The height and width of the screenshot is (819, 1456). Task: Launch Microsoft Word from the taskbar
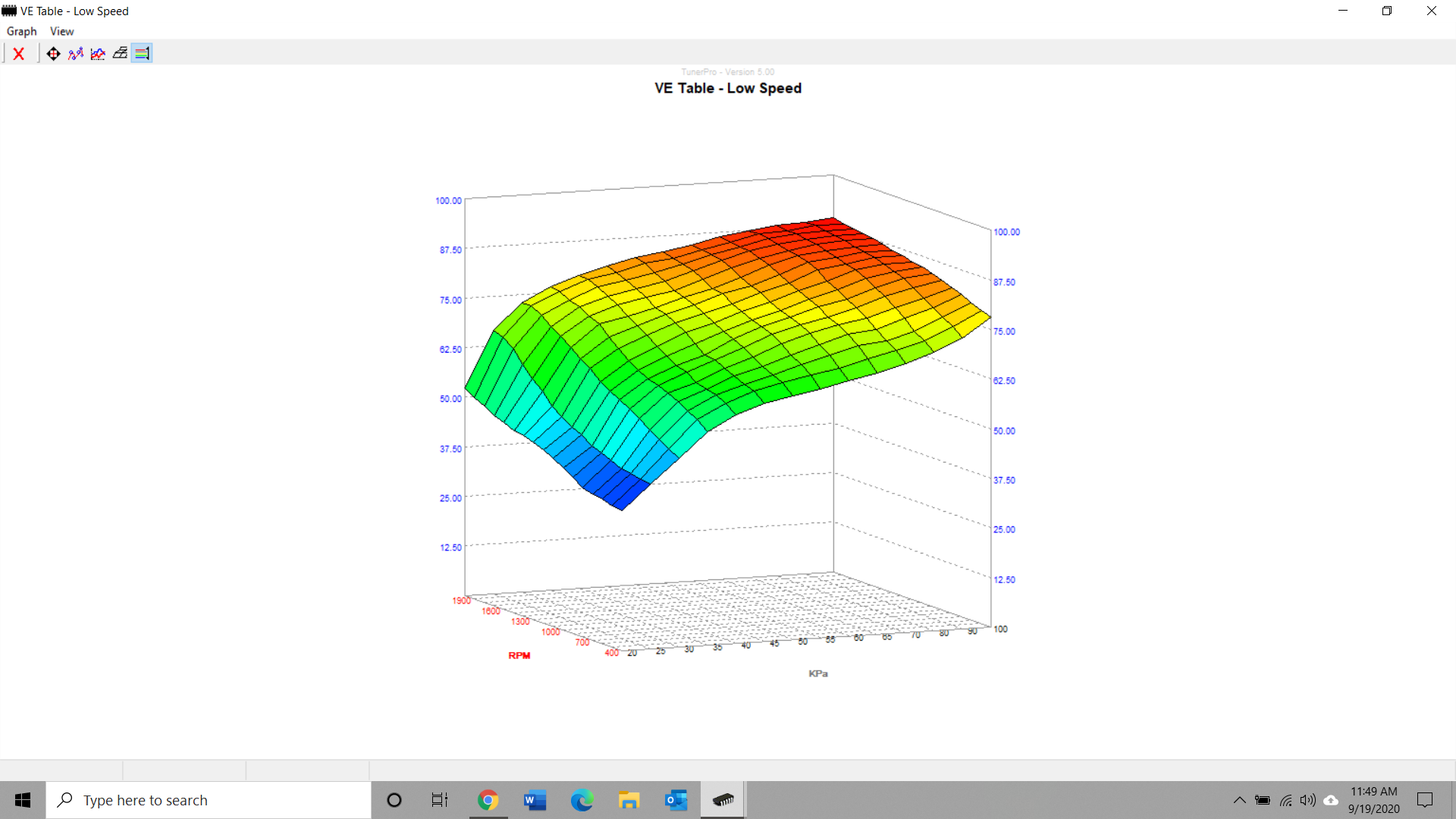click(x=535, y=800)
